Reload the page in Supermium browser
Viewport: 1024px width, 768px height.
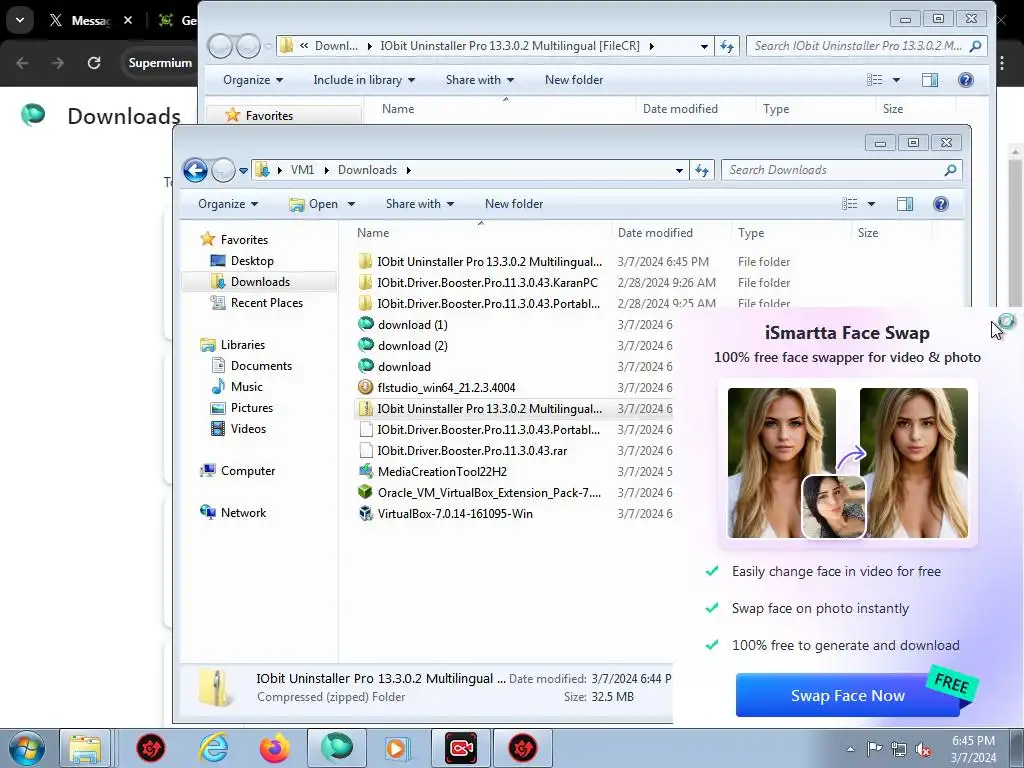pyautogui.click(x=94, y=63)
